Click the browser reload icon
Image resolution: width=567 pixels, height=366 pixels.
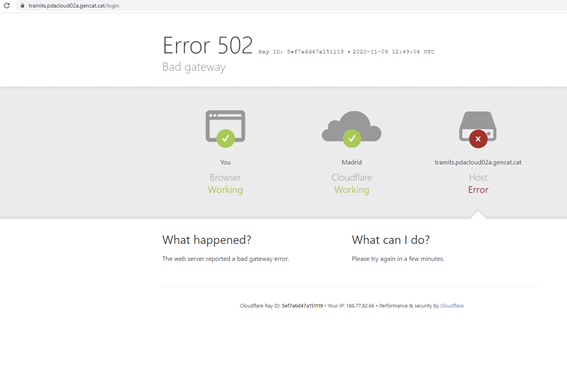point(7,5)
